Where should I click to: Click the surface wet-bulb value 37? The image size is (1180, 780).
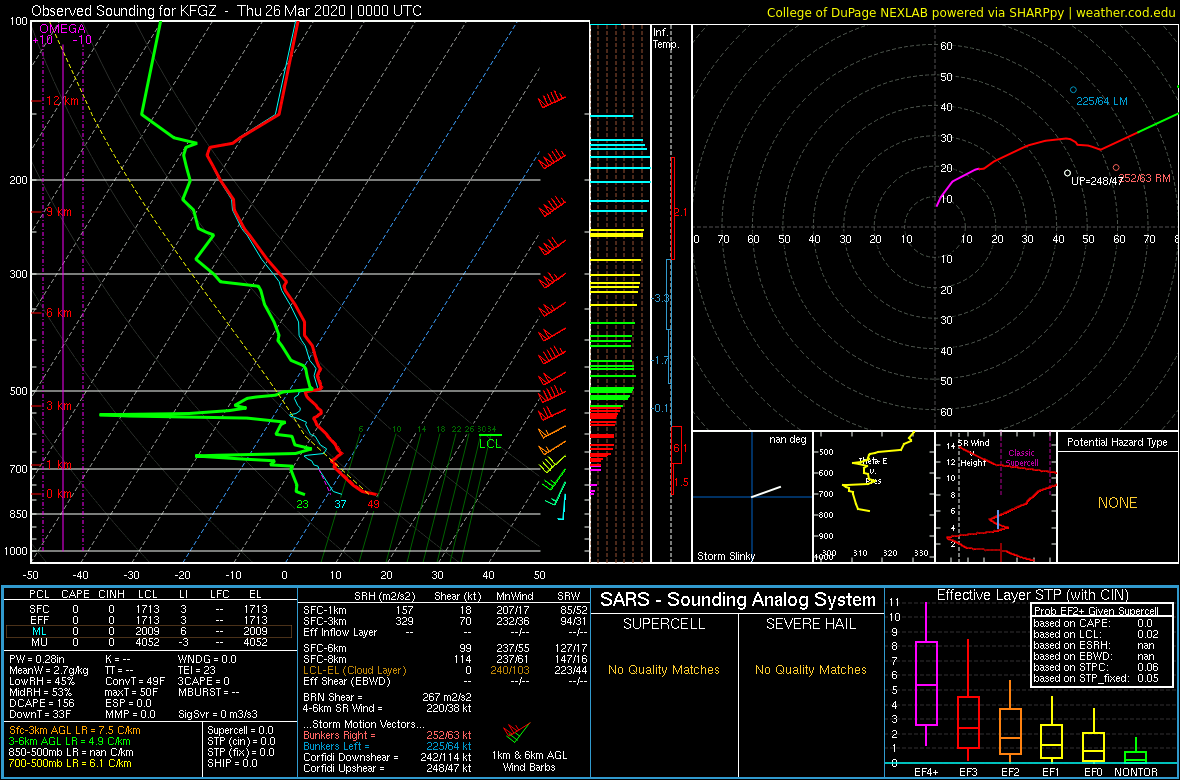[340, 504]
